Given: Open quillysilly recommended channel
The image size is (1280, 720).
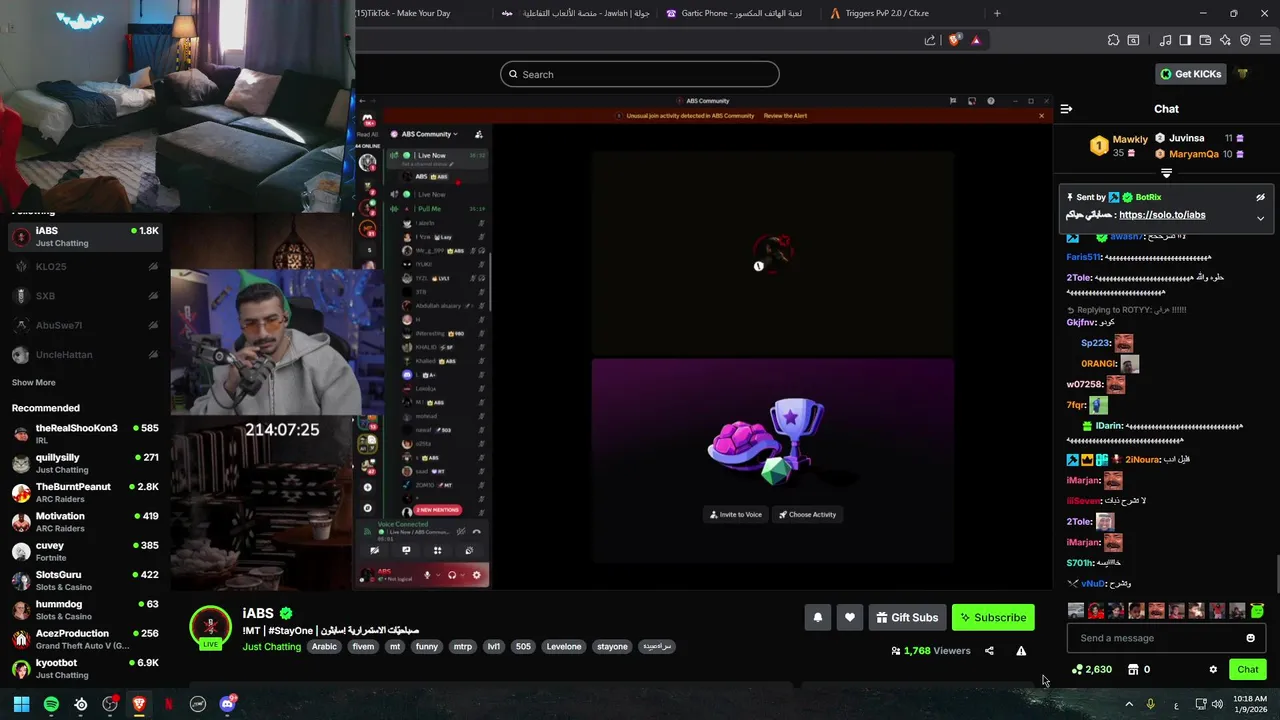Looking at the screenshot, I should click(x=85, y=463).
